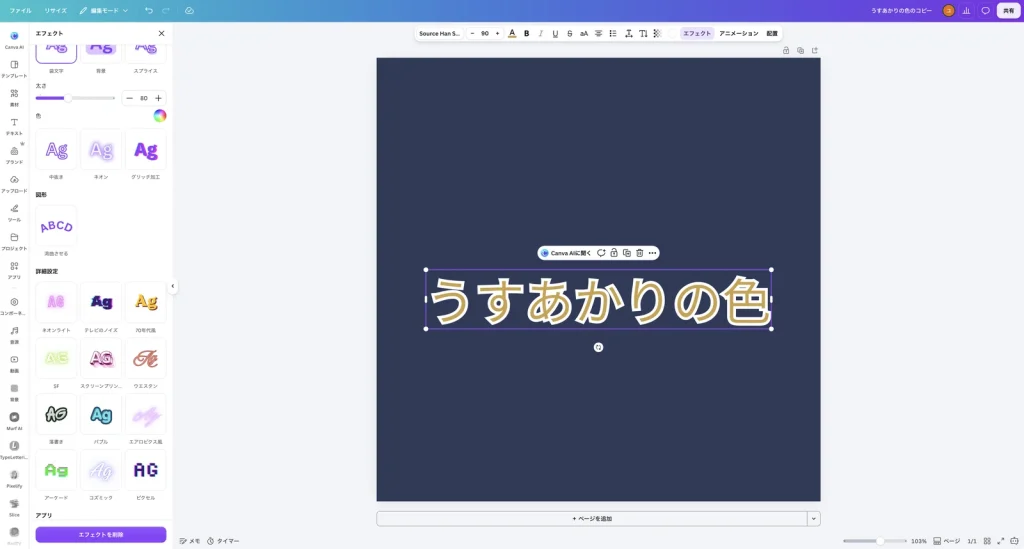Open the ツール (Tools) sidebar panel
The image size is (1024, 549).
[x=14, y=212]
